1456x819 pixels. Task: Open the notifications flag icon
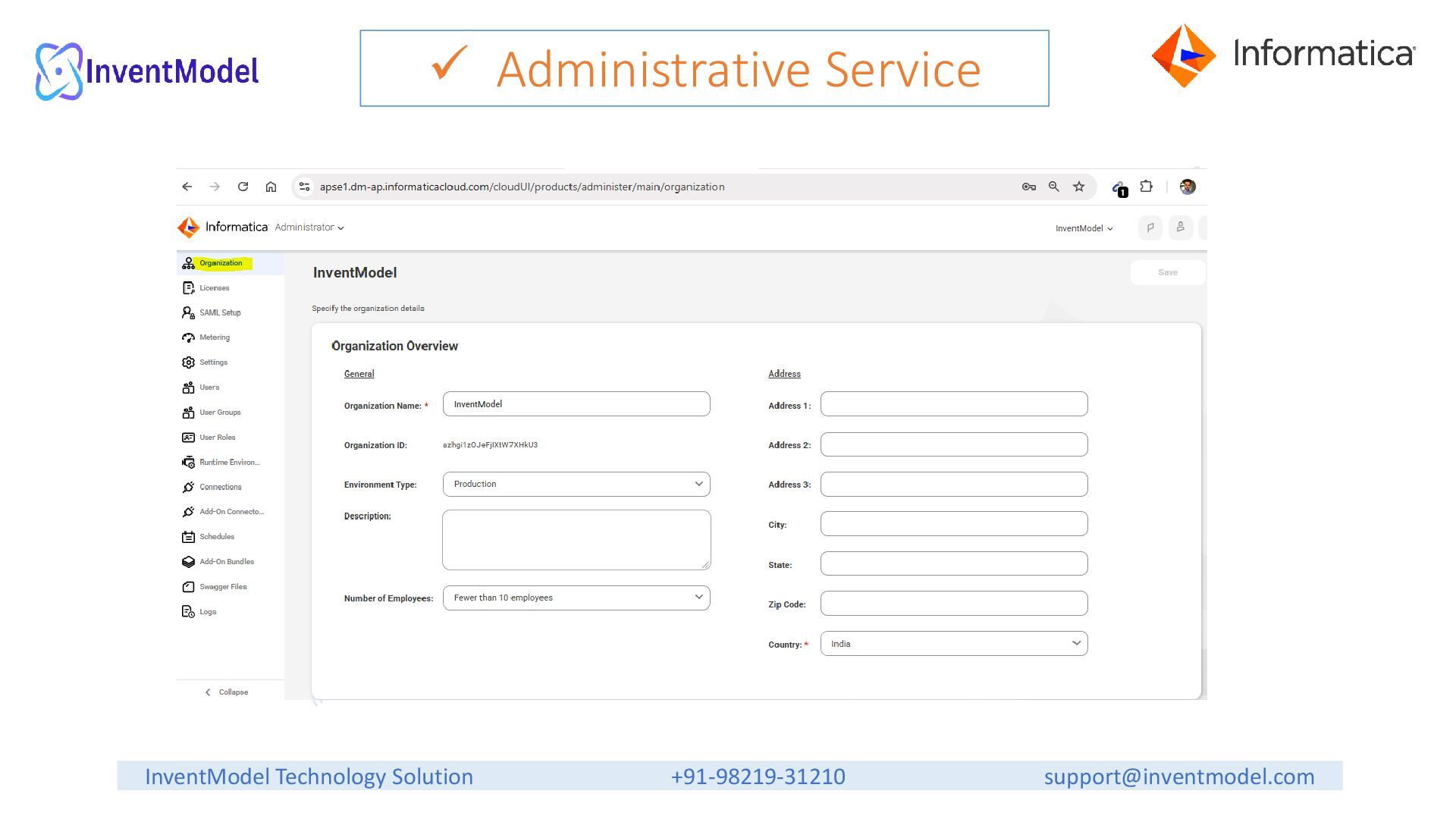(x=1150, y=227)
